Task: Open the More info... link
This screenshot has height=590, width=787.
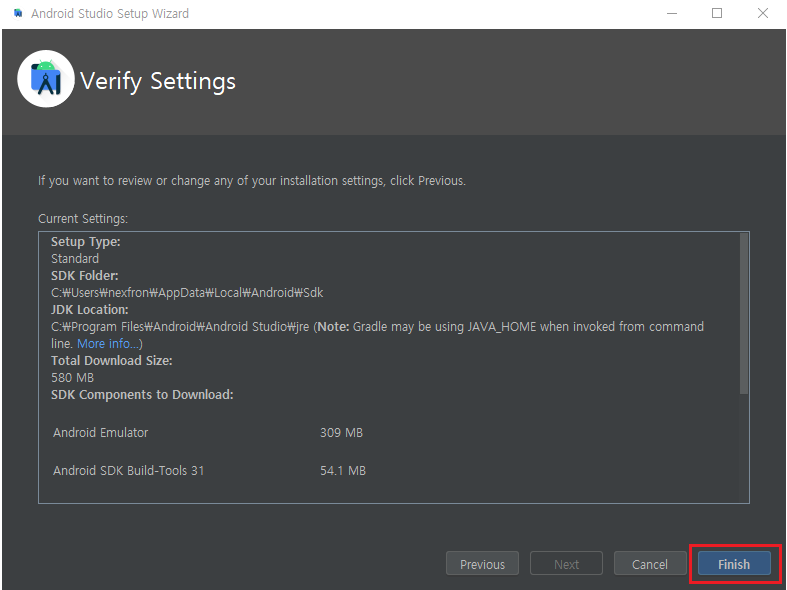Action: click(108, 344)
